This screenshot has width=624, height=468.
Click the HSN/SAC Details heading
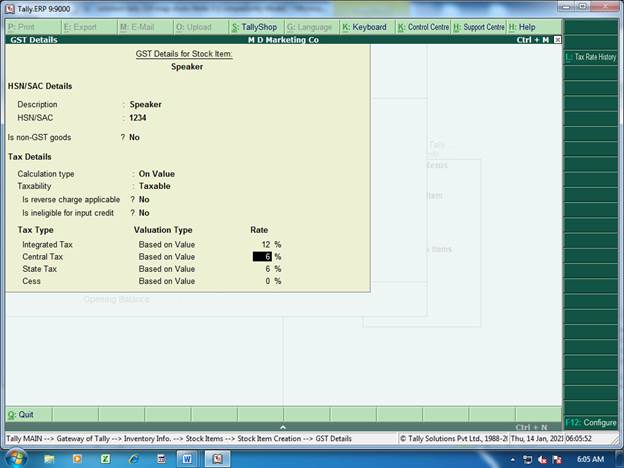click(x=40, y=86)
